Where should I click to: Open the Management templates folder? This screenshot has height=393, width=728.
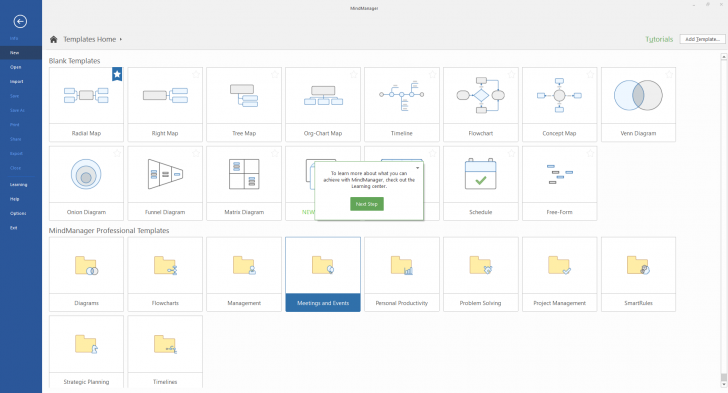[x=244, y=274]
